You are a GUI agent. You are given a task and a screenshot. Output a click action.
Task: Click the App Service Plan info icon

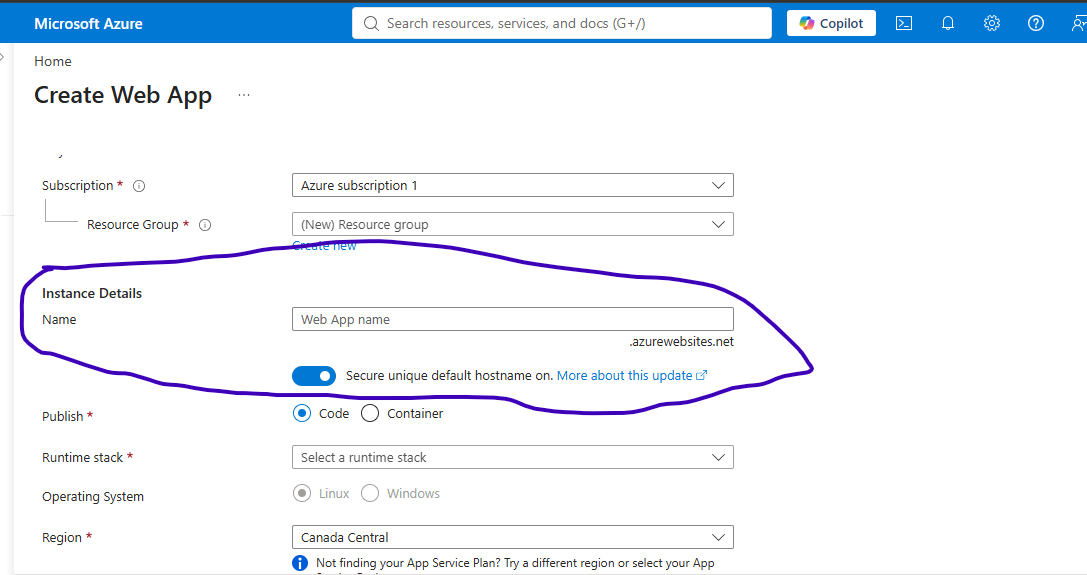pyautogui.click(x=299, y=563)
